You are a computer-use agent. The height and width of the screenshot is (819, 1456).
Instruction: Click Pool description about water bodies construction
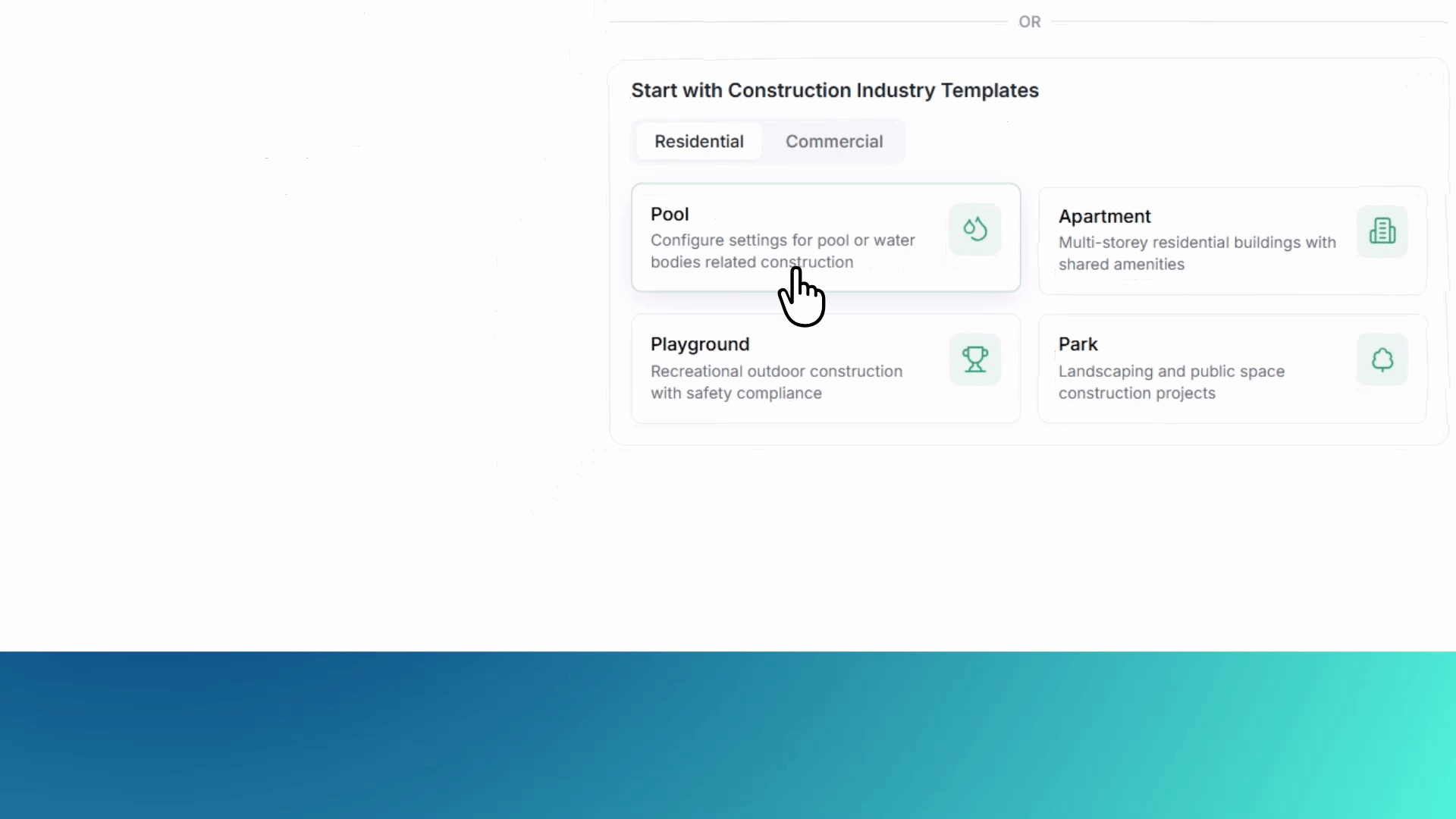pyautogui.click(x=783, y=251)
